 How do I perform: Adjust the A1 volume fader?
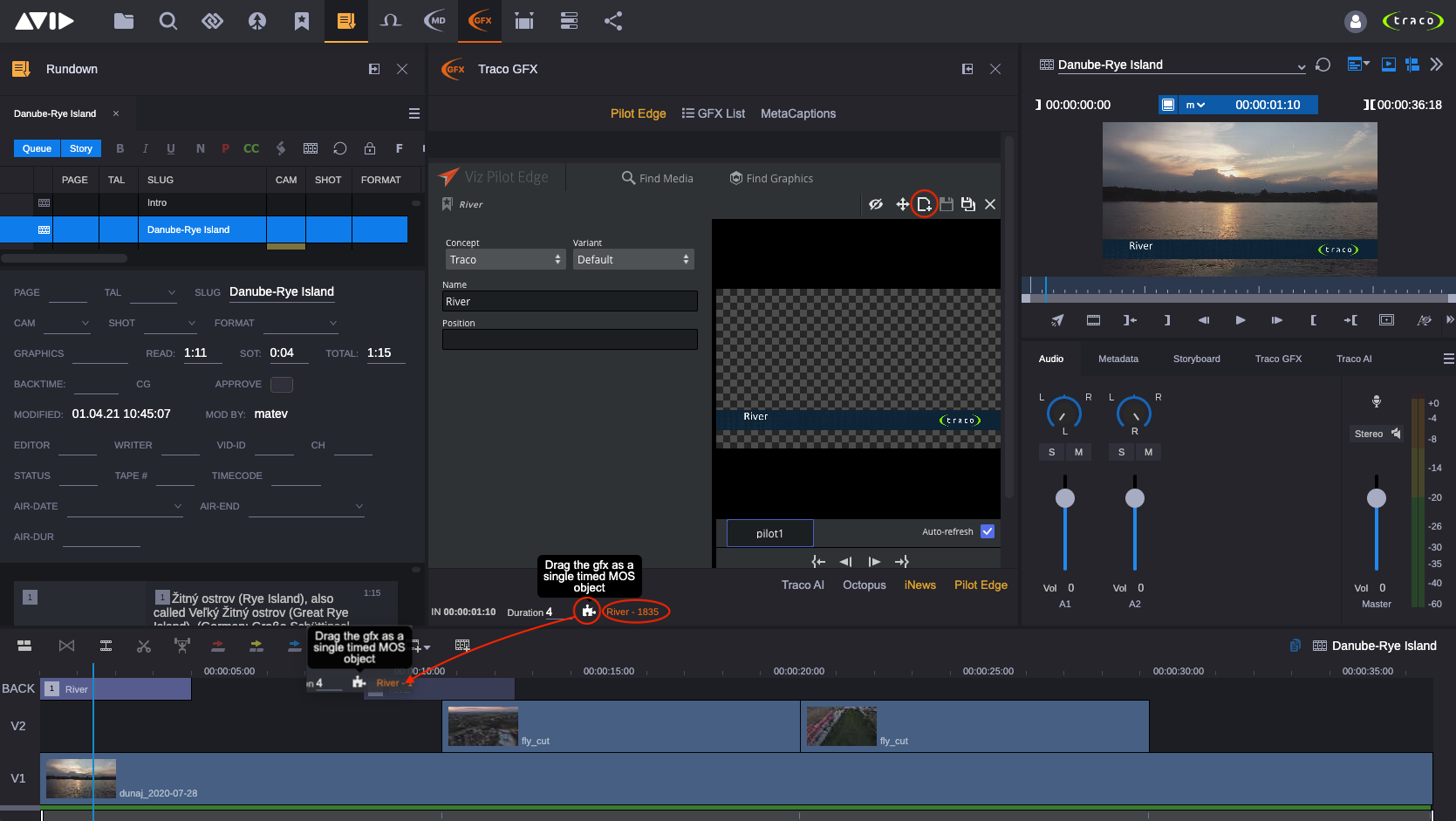tap(1065, 498)
